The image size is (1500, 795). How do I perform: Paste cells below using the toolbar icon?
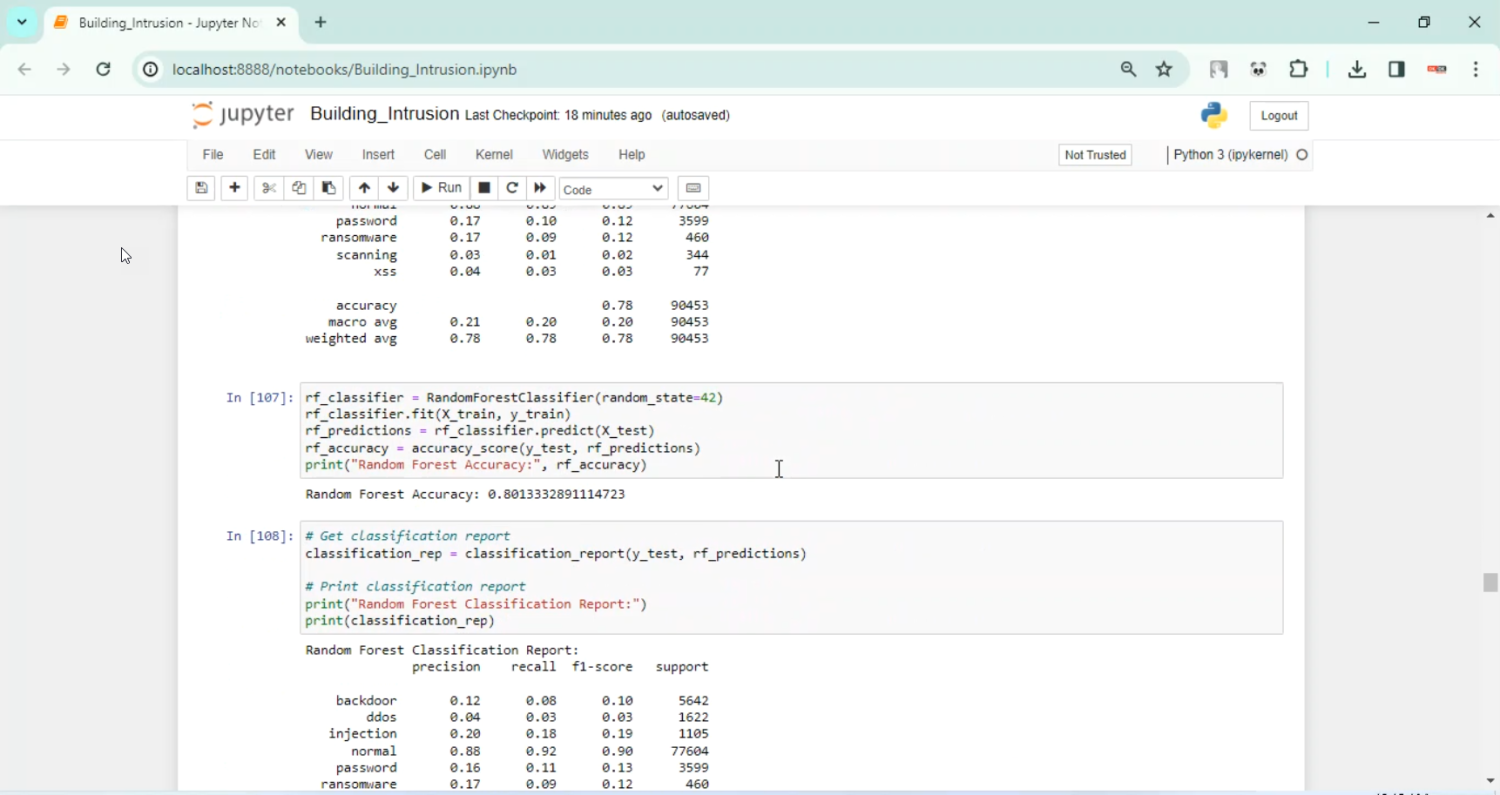[328, 188]
